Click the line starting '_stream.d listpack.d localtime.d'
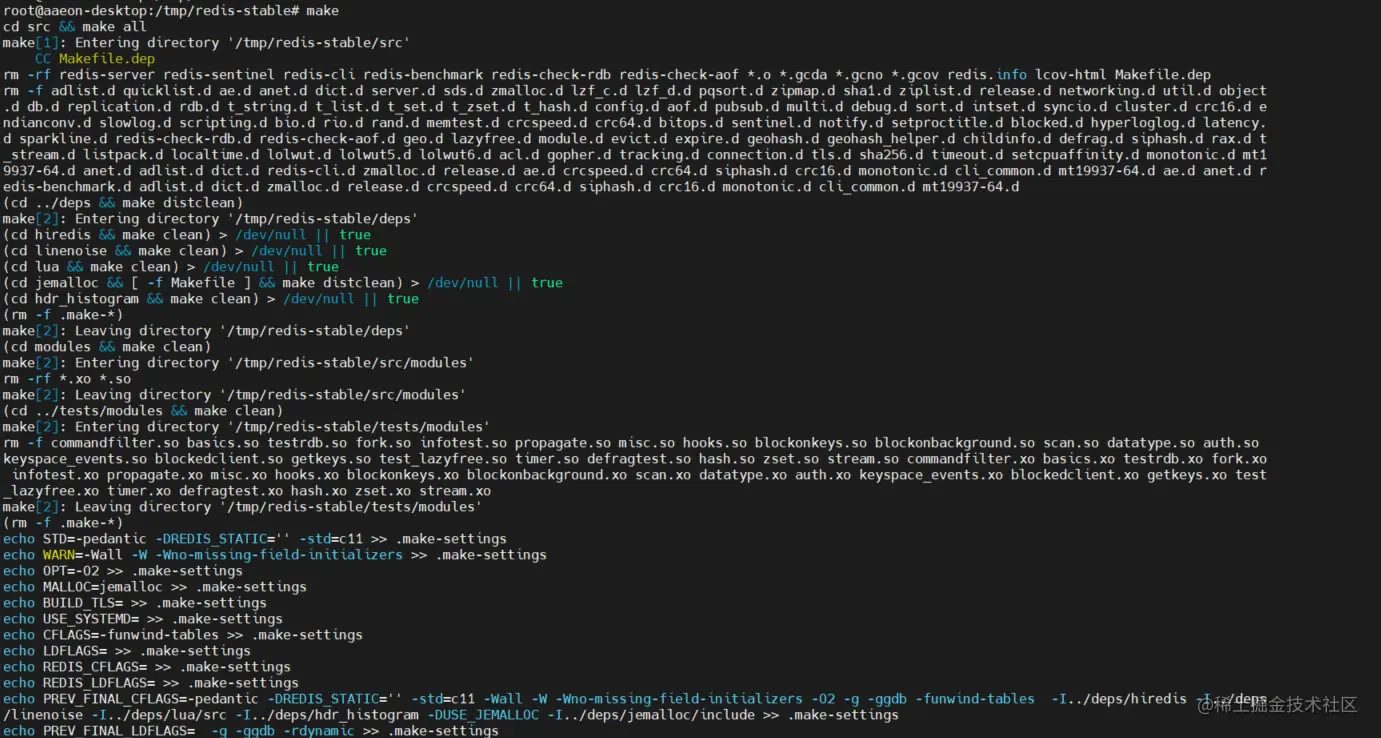Viewport: 1381px width, 738px height. pyautogui.click(x=634, y=155)
